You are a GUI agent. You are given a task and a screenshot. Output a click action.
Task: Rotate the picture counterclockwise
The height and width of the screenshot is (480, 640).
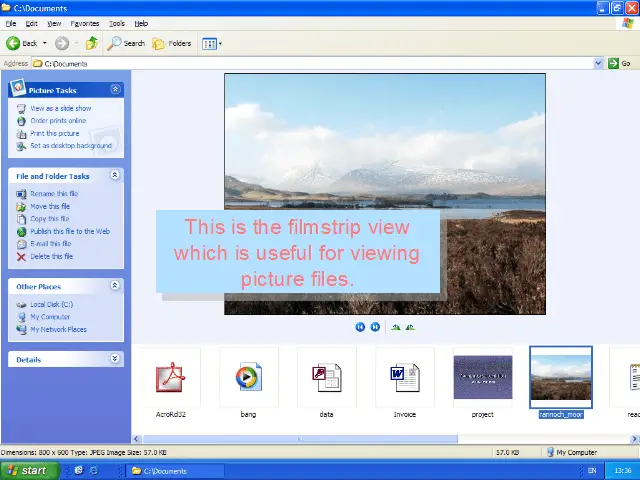(x=410, y=327)
